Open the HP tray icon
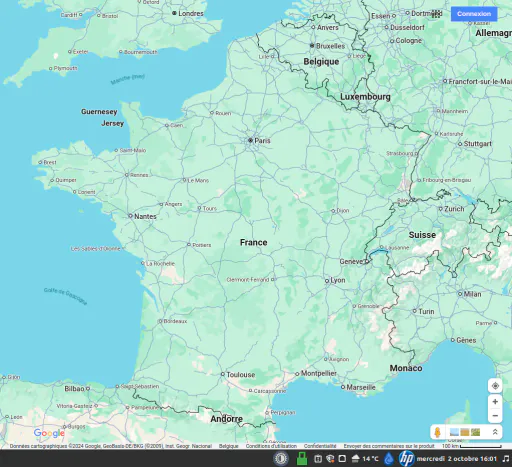 pyautogui.click(x=407, y=459)
